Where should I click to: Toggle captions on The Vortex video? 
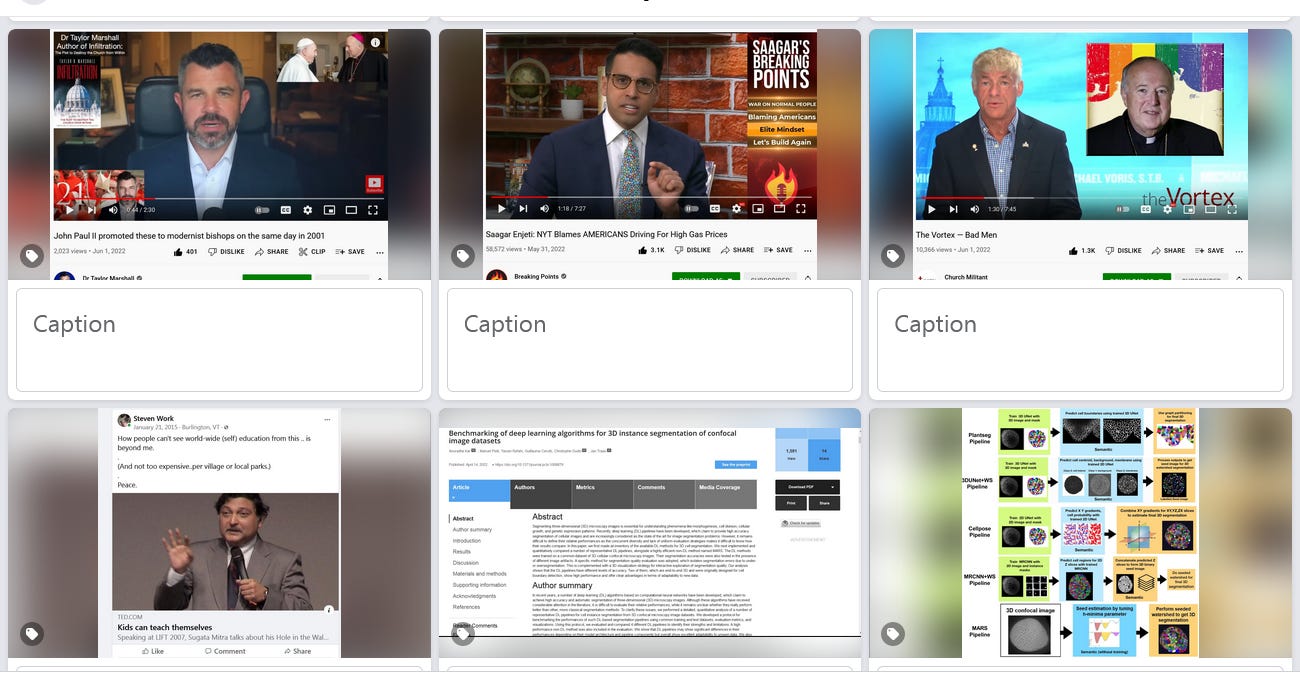point(1147,209)
